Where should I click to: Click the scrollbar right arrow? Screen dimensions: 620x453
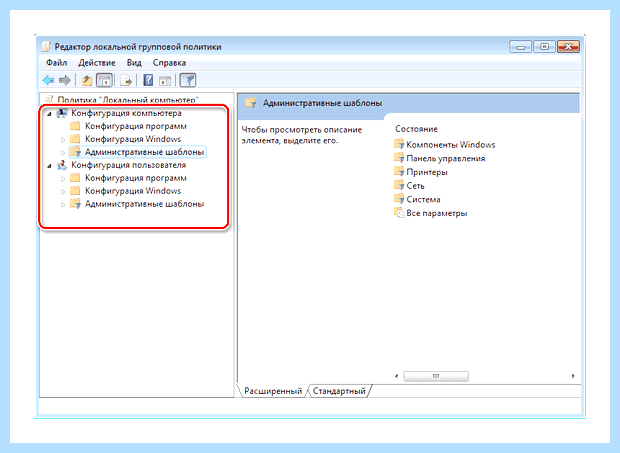(573, 376)
